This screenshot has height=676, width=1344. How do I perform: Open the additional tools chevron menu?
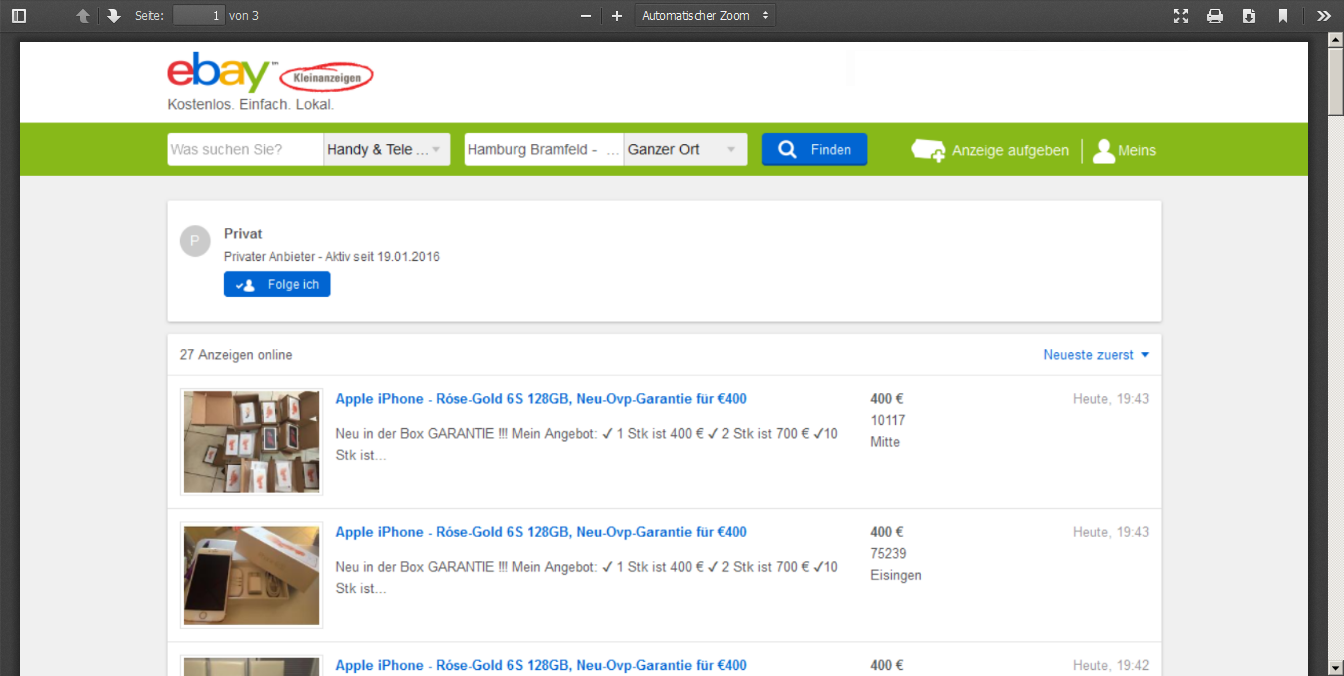[x=1323, y=16]
